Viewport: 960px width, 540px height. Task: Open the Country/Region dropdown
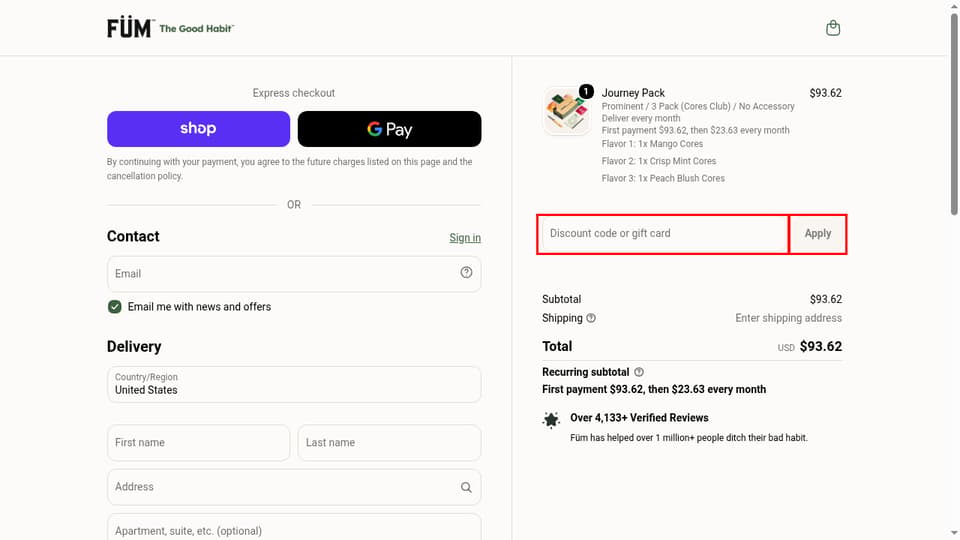point(294,384)
